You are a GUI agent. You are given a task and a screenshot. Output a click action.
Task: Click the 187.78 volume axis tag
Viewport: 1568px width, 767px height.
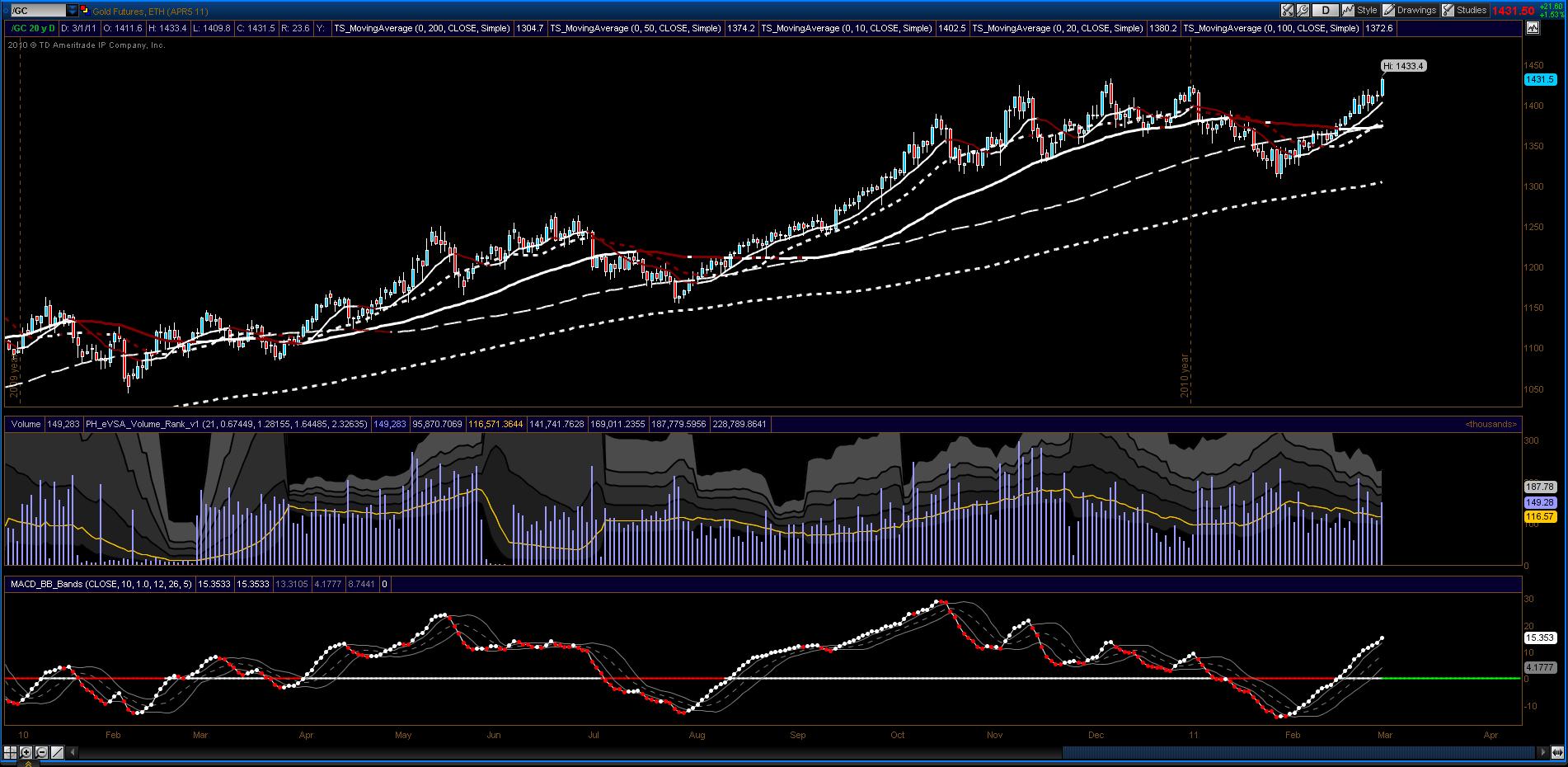[1540, 487]
